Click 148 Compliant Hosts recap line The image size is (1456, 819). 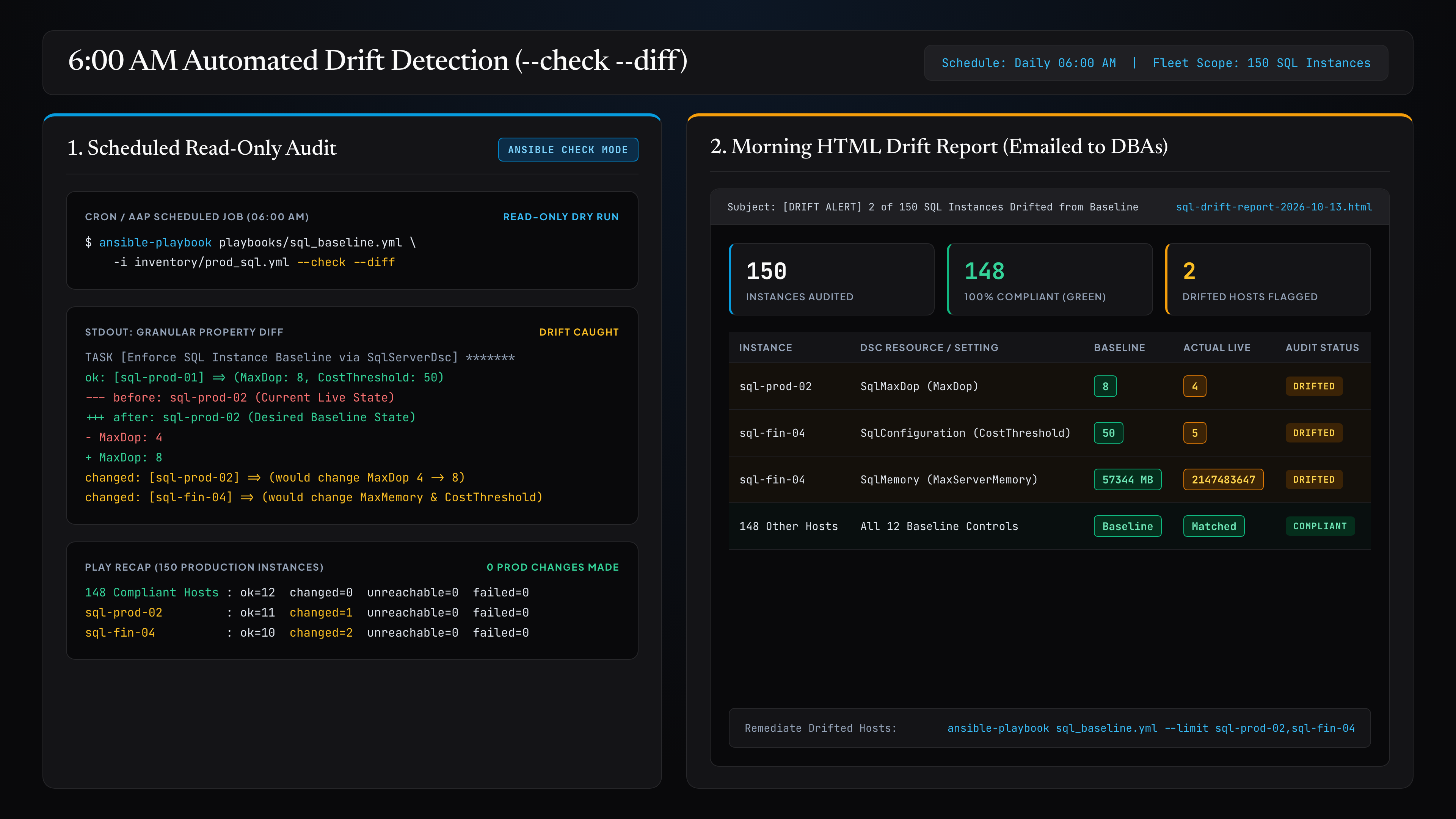[307, 592]
